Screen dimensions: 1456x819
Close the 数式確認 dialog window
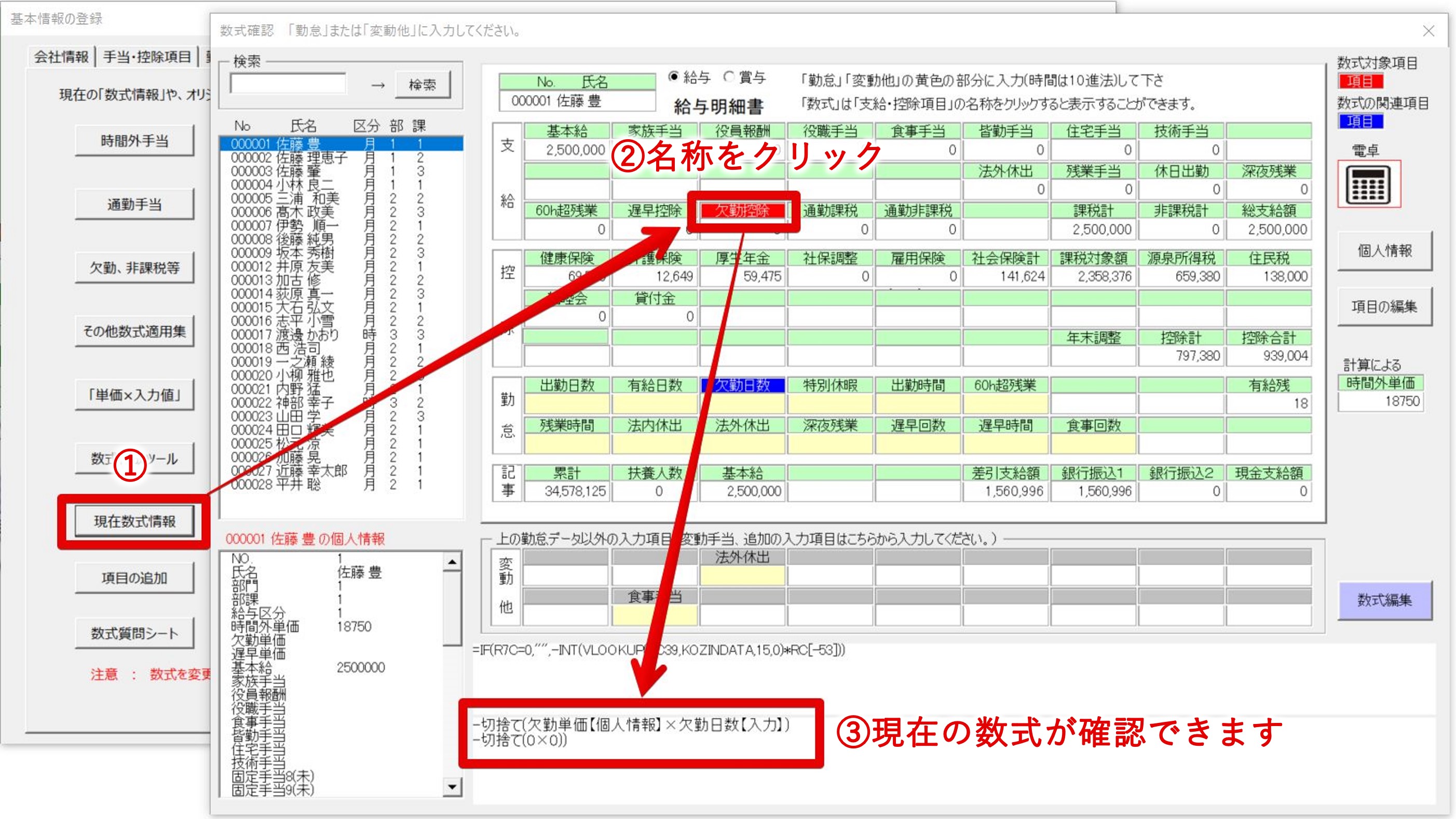point(1428,31)
